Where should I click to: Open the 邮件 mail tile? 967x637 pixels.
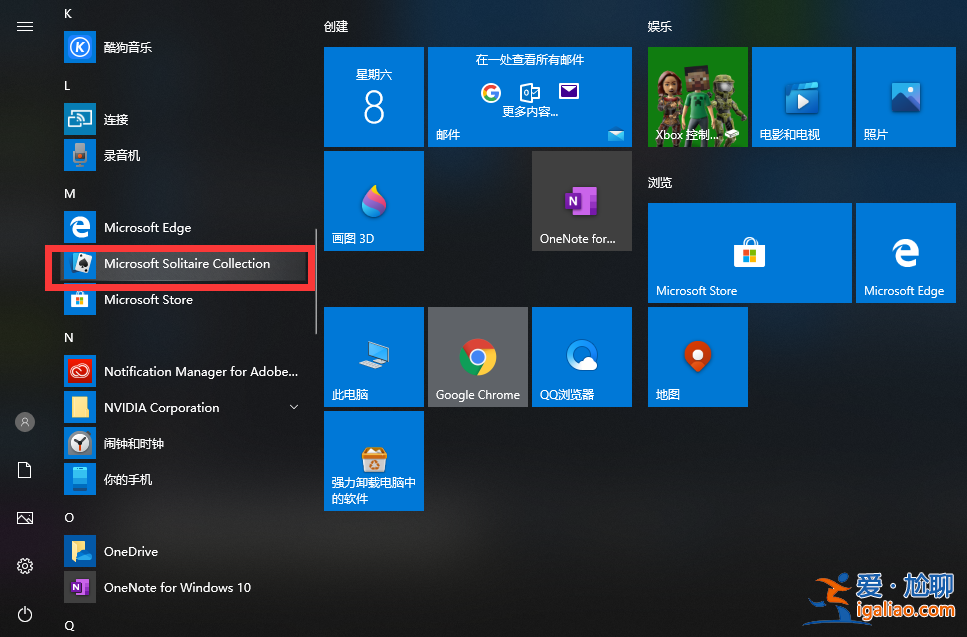point(529,97)
